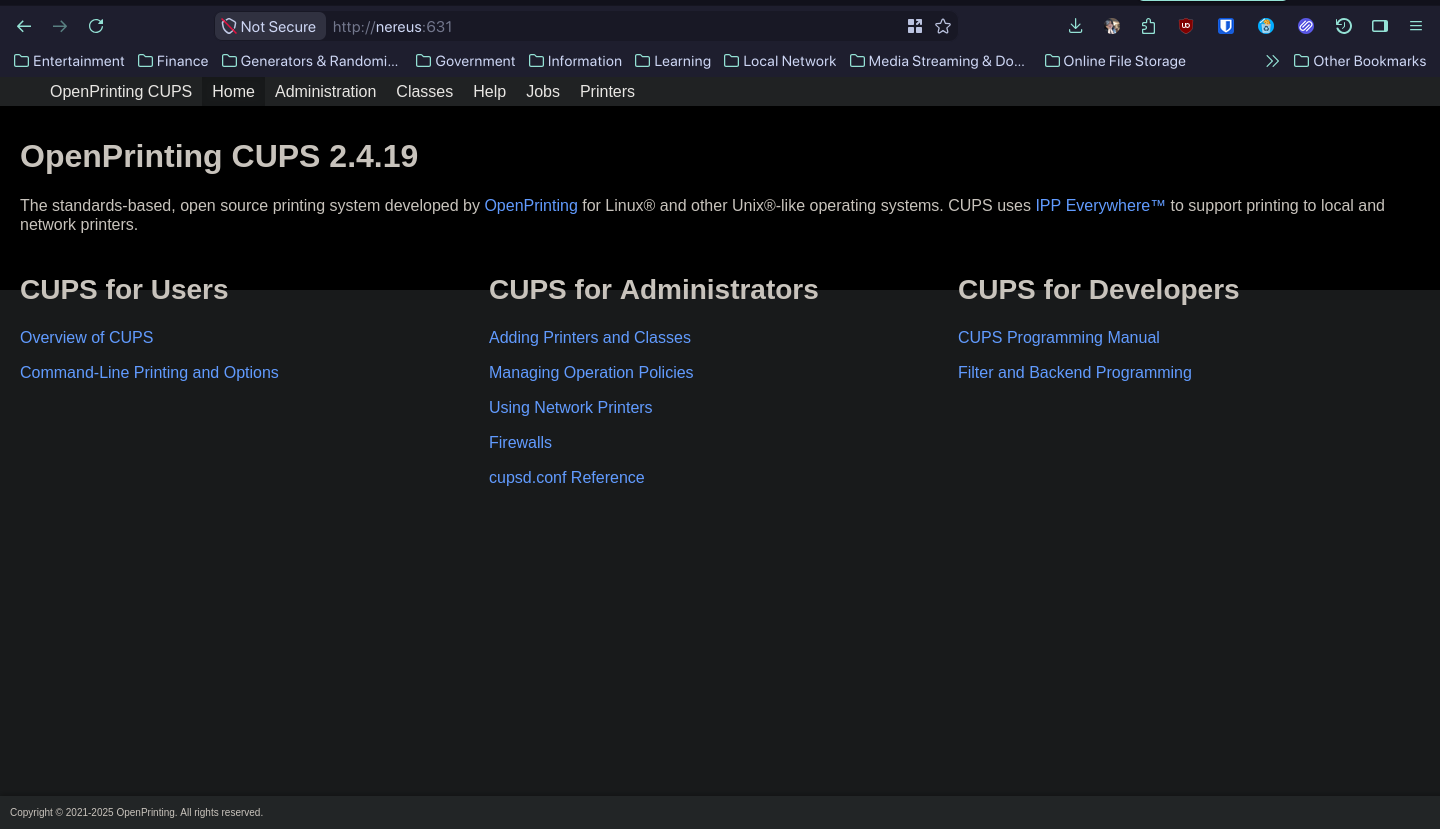This screenshot has width=1440, height=829.
Task: Open the cupsd.conf Reference link
Action: point(567,478)
